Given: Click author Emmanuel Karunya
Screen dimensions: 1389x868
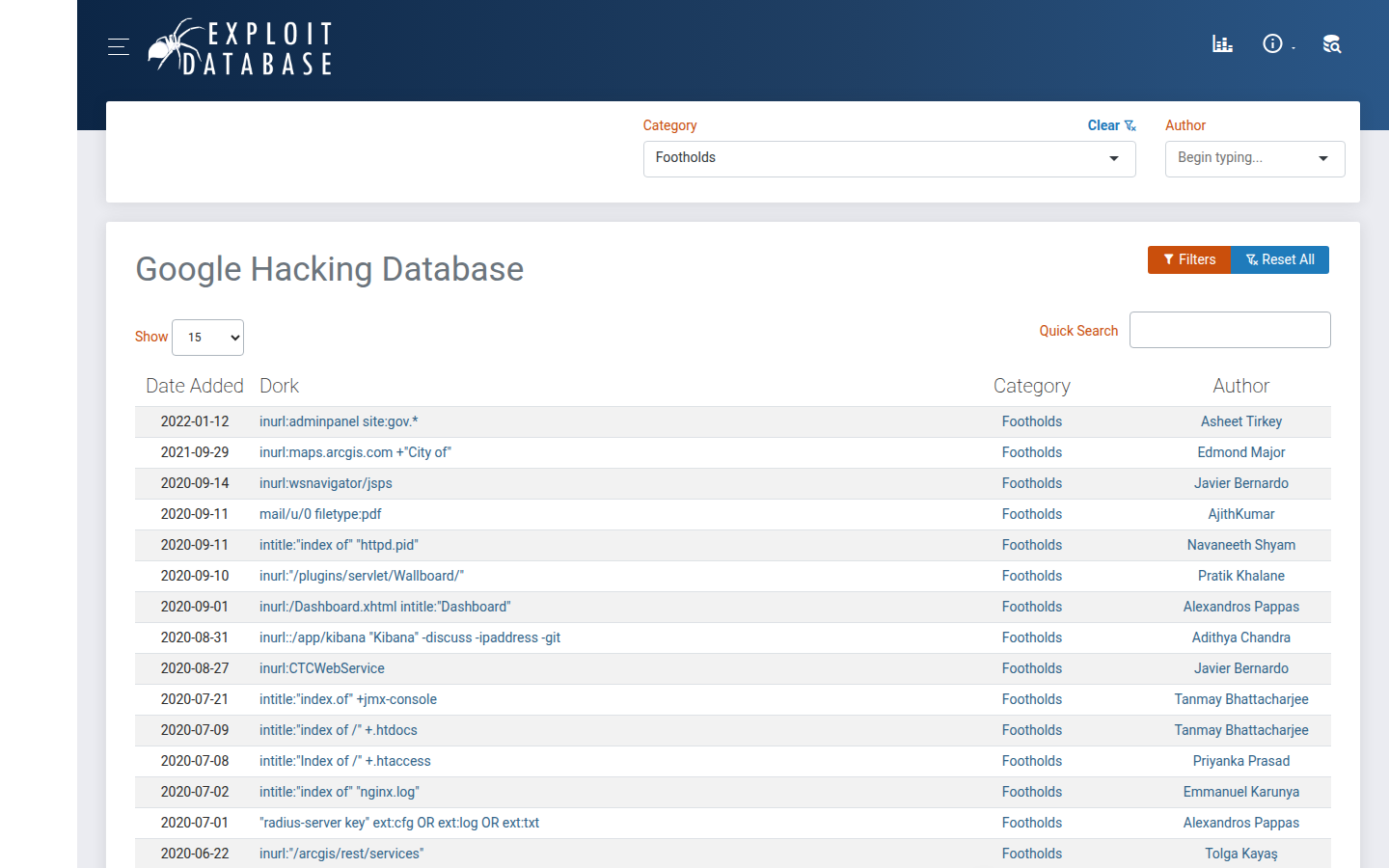Looking at the screenshot, I should pyautogui.click(x=1241, y=792).
